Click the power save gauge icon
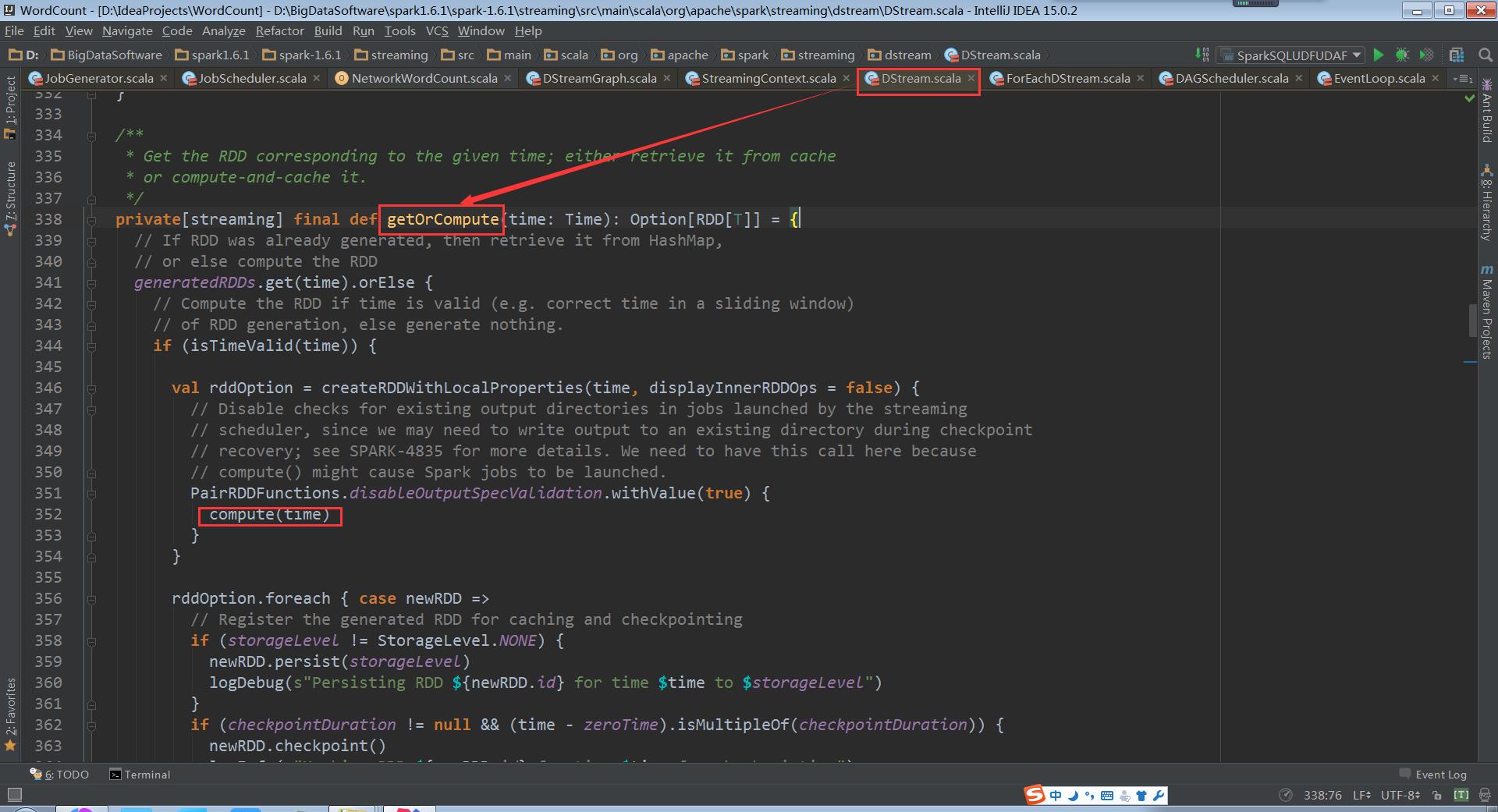The image size is (1498, 812). pos(1286,795)
